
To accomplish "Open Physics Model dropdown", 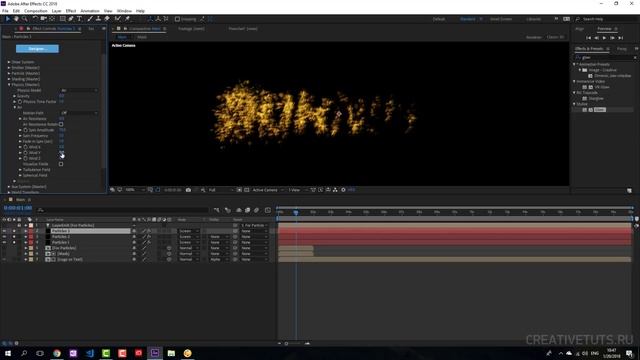I will [x=79, y=90].
